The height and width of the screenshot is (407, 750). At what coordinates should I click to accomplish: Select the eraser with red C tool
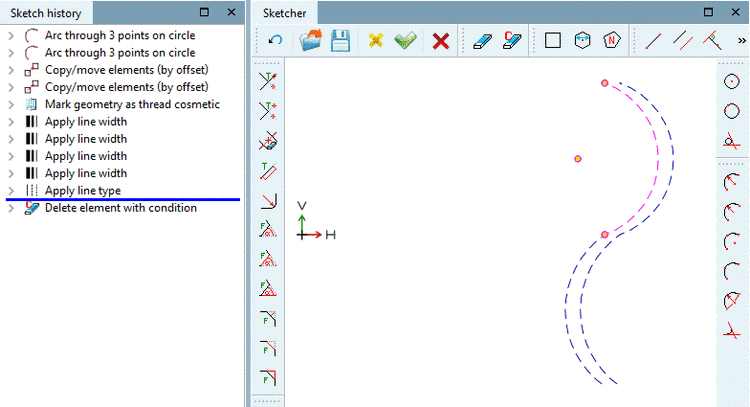[512, 40]
